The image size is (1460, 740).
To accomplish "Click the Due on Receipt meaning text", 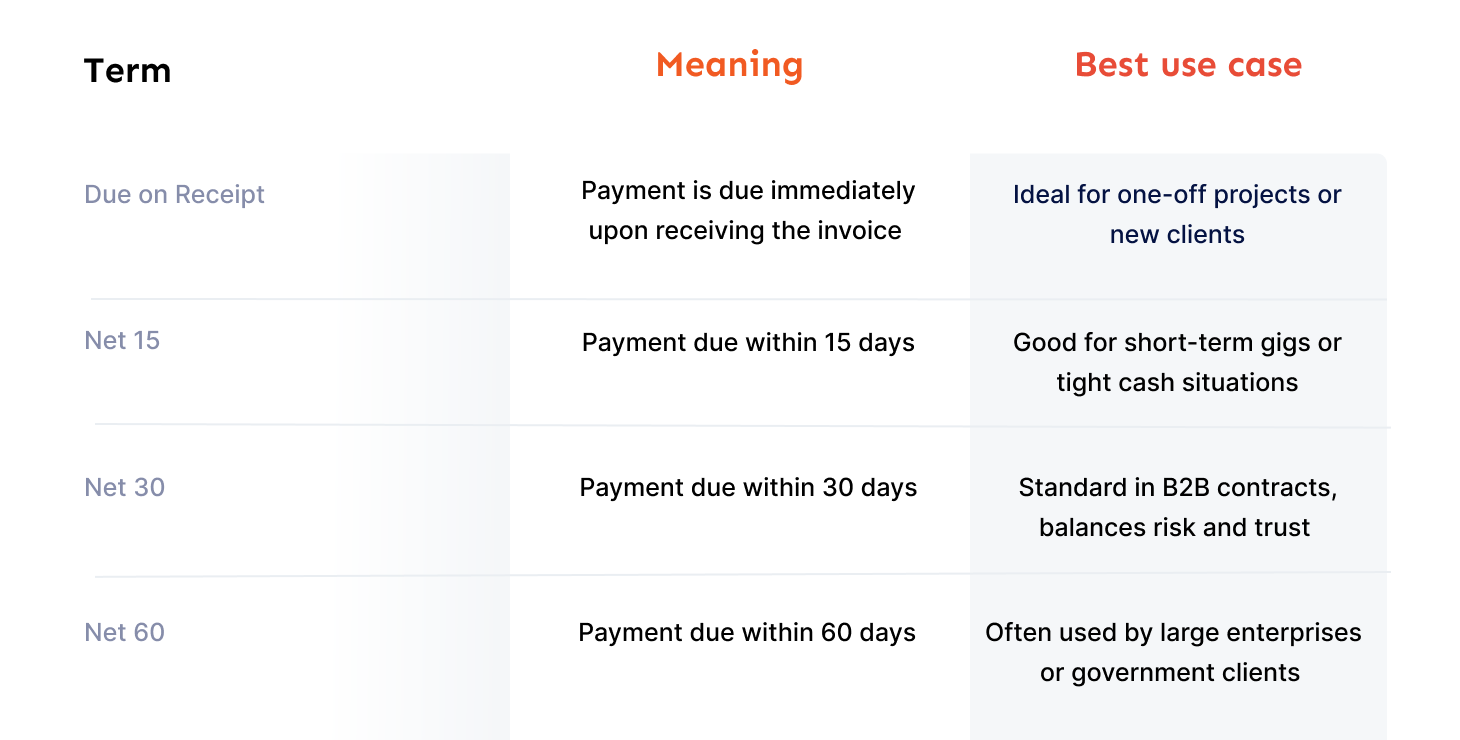I will 748,190.
